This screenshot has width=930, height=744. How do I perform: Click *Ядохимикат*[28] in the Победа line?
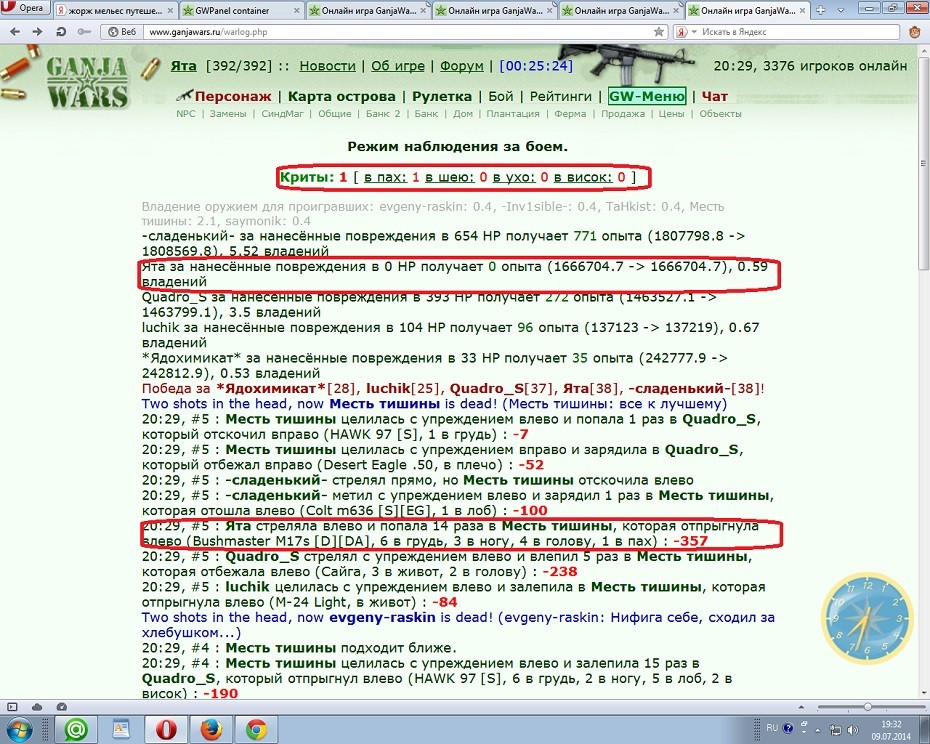click(285, 389)
